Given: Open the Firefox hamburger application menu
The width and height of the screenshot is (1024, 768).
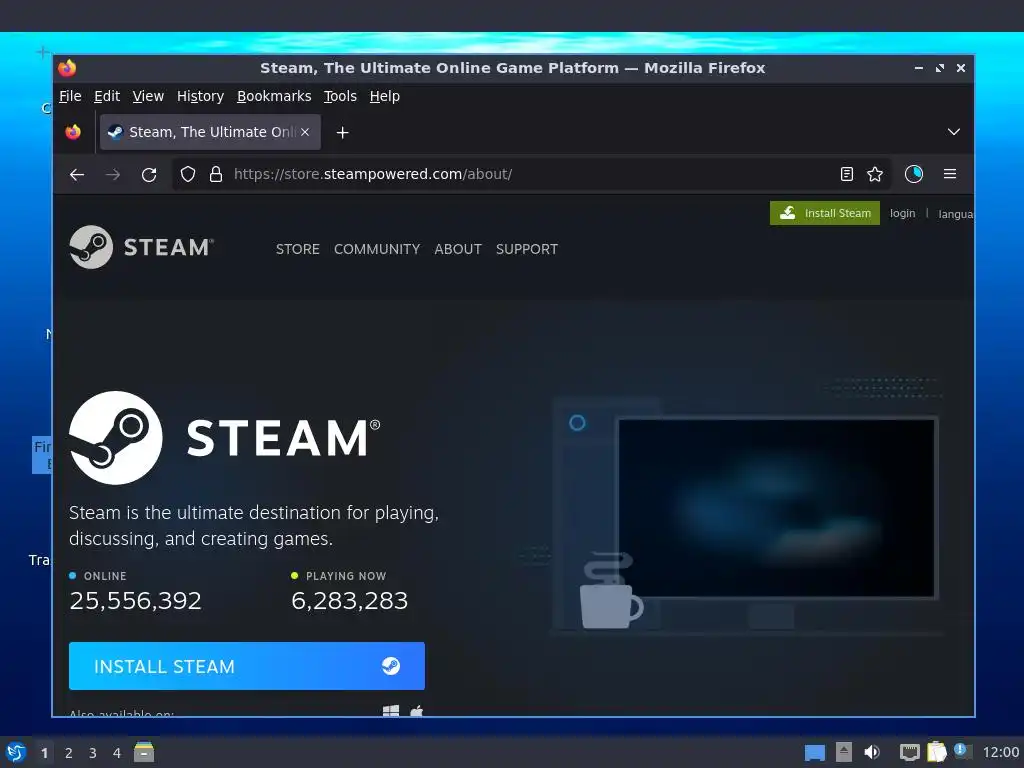Looking at the screenshot, I should click(x=950, y=174).
